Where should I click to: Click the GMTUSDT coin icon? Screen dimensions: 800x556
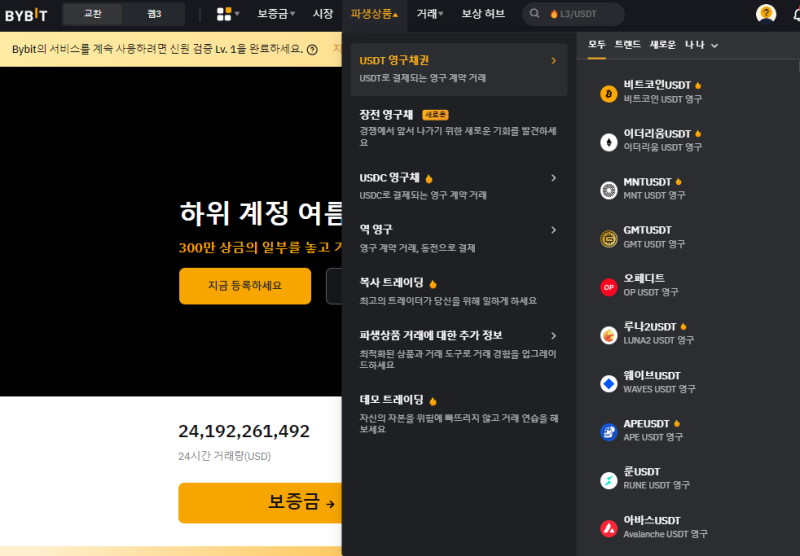coord(609,239)
